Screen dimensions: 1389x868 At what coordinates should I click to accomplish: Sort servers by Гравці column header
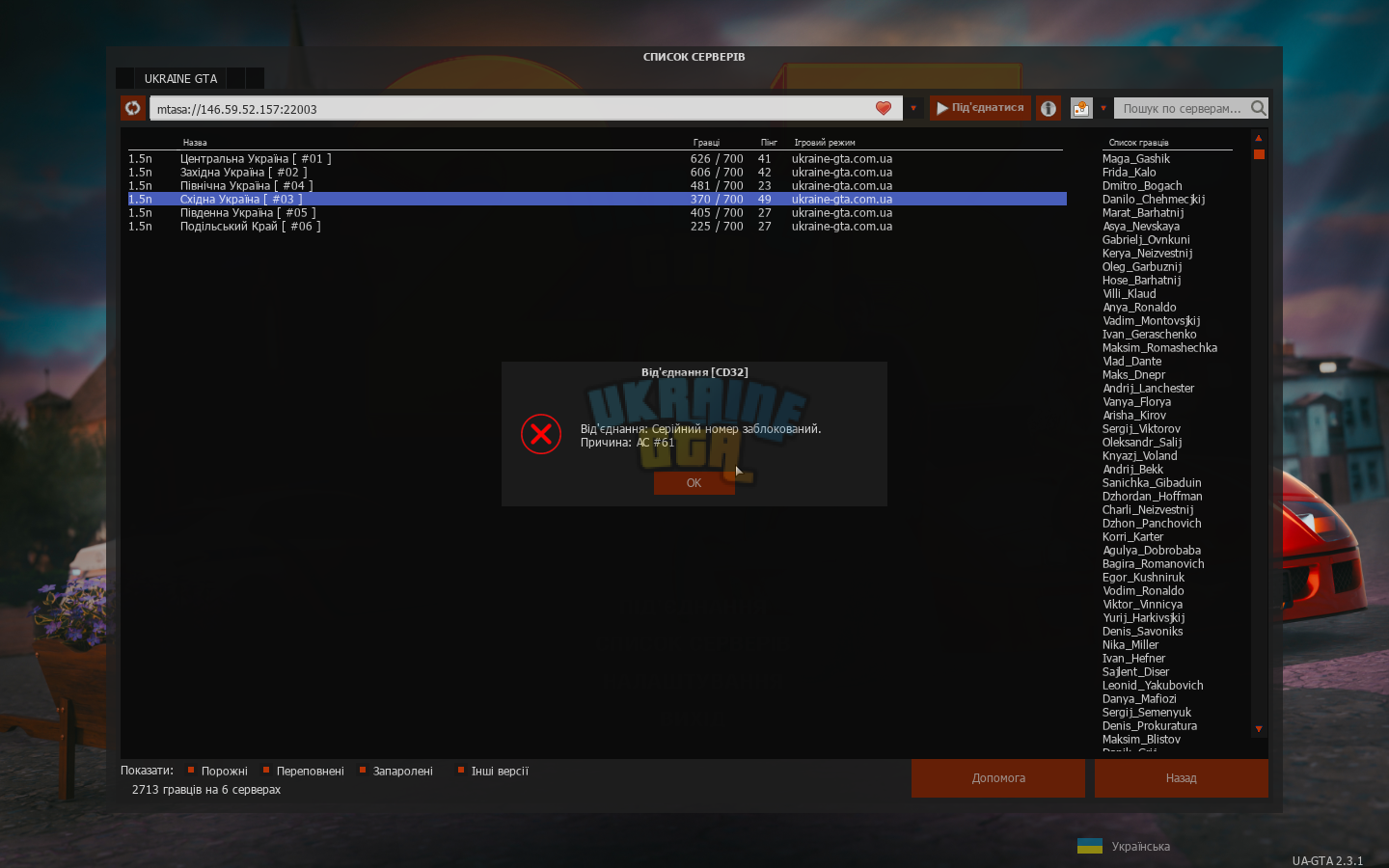coord(706,143)
